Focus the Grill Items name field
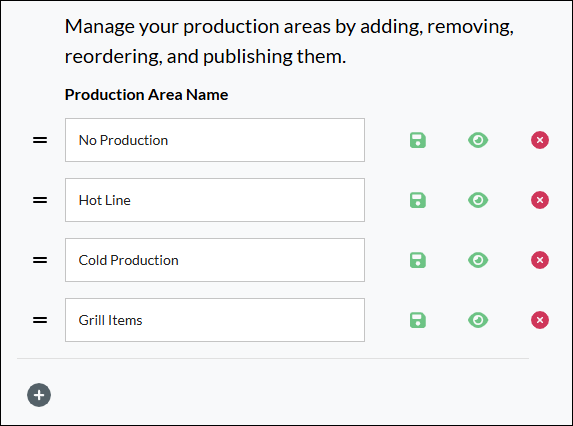This screenshot has height=426, width=573. pos(215,320)
